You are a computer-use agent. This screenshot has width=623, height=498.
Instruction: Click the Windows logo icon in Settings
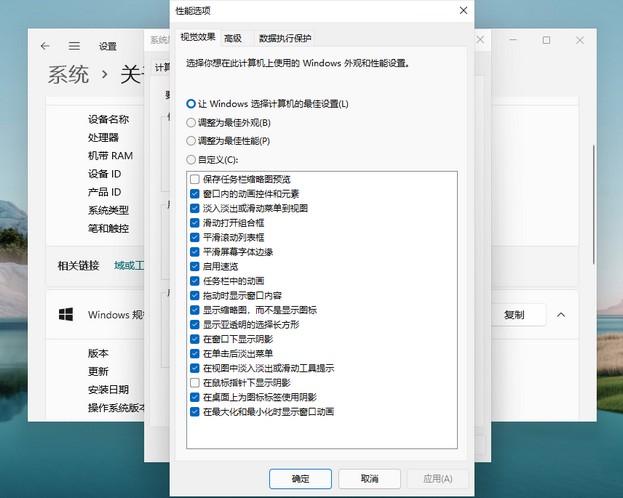point(66,314)
